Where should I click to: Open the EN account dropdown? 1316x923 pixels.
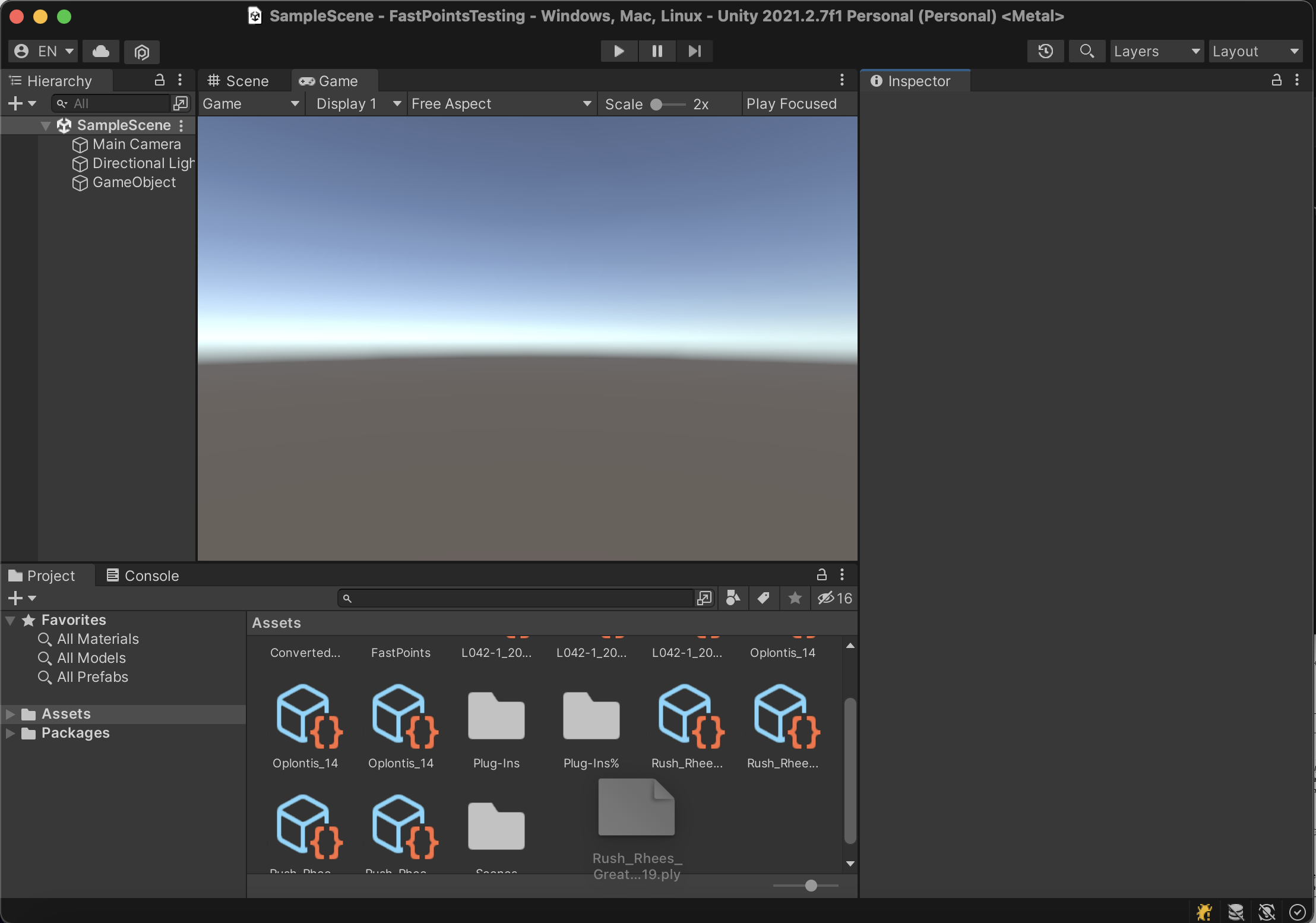coord(43,51)
